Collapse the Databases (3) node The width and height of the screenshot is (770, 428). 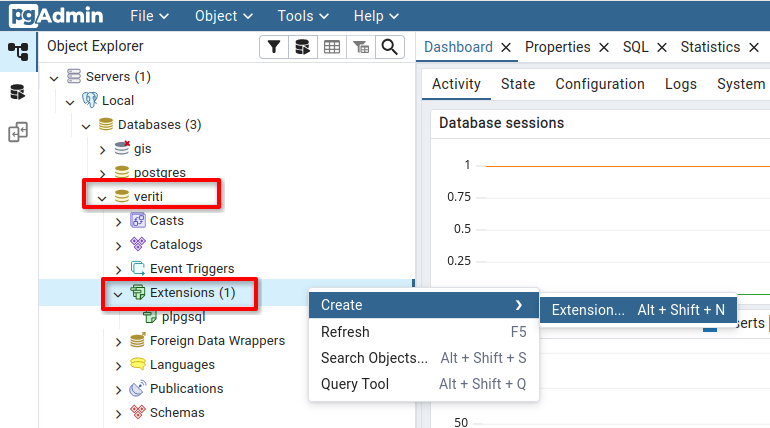coord(86,126)
